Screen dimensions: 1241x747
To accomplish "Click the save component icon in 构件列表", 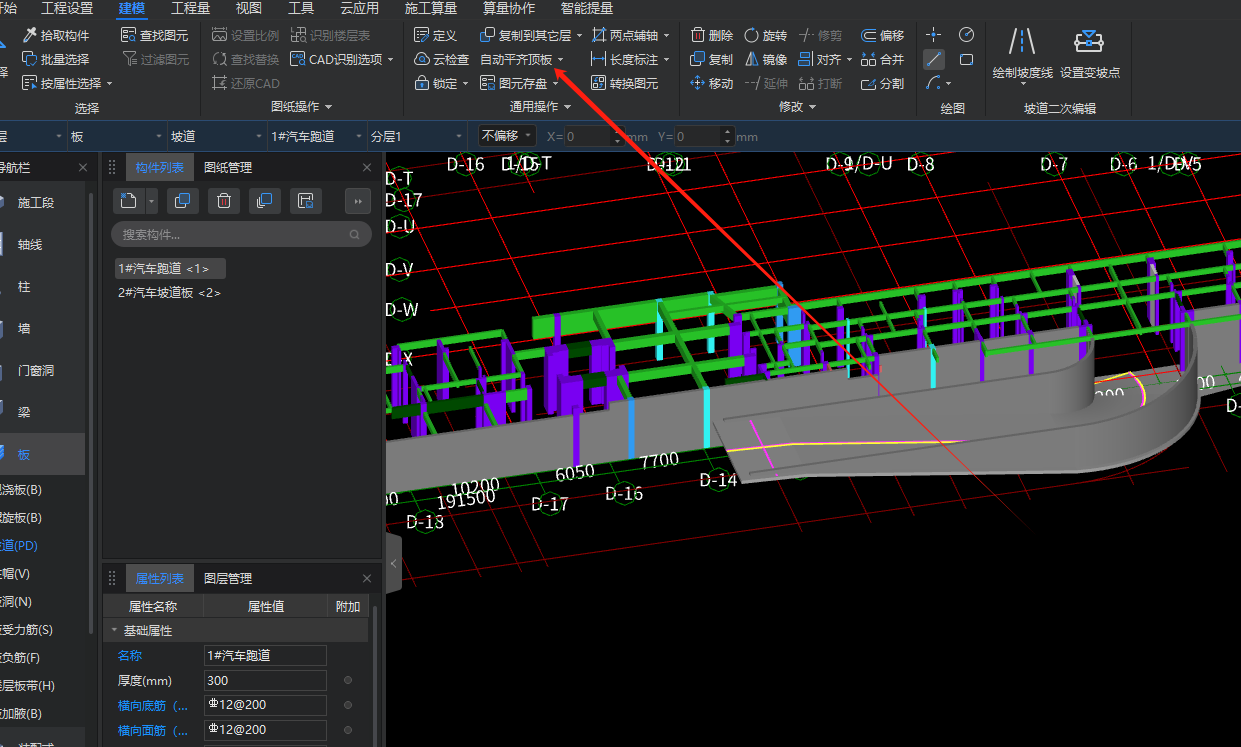I will coord(306,201).
